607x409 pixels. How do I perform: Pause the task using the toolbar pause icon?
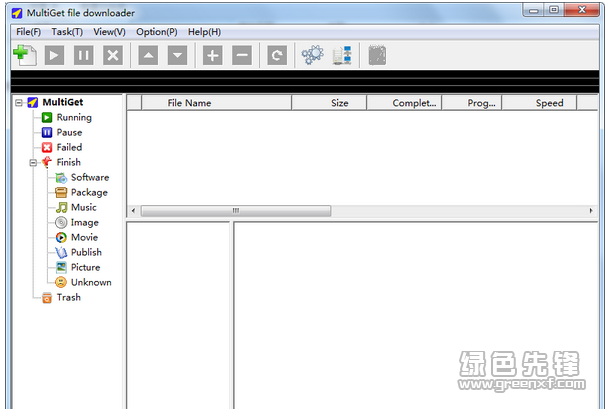(x=84, y=55)
